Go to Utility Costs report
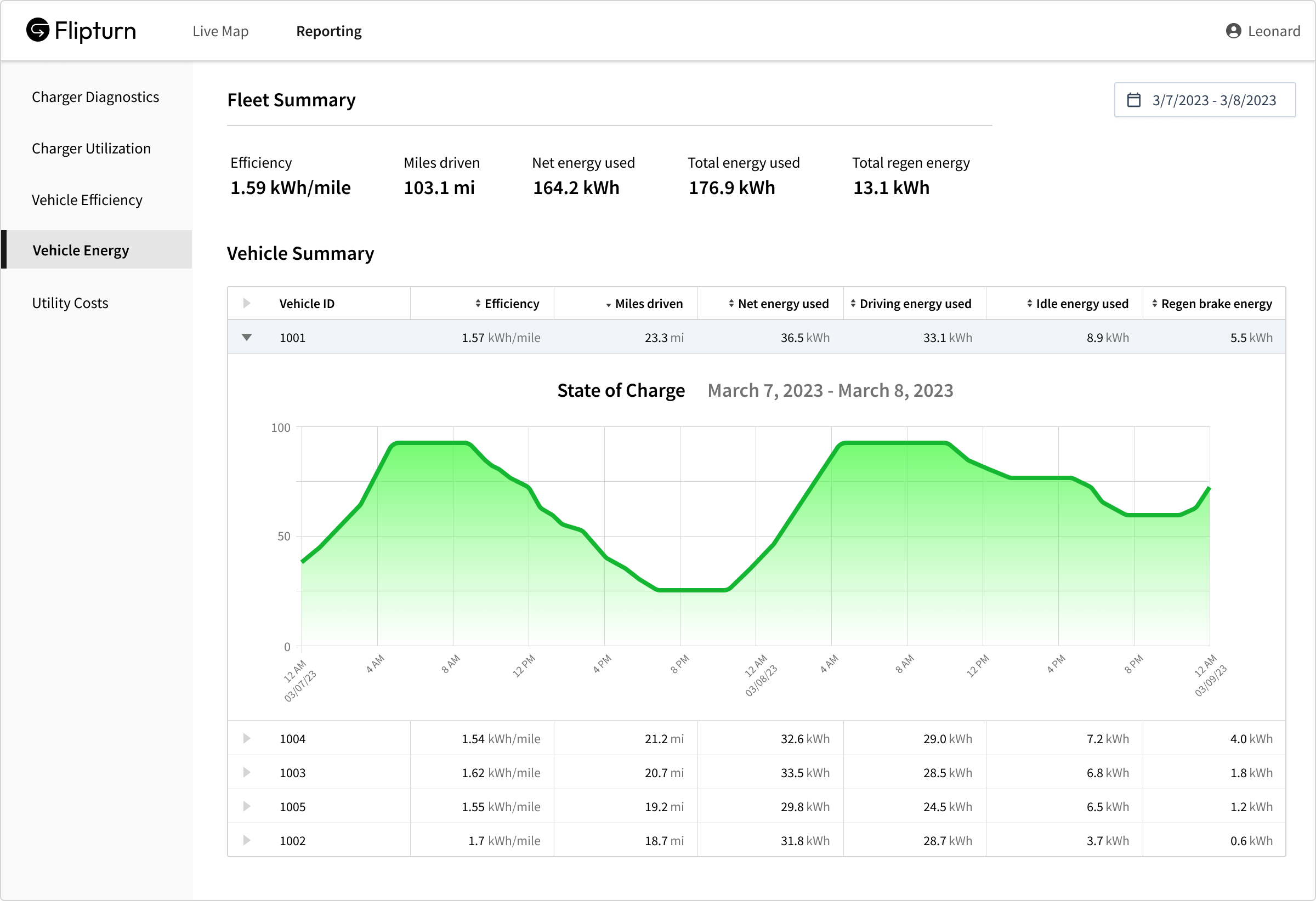 [x=70, y=304]
